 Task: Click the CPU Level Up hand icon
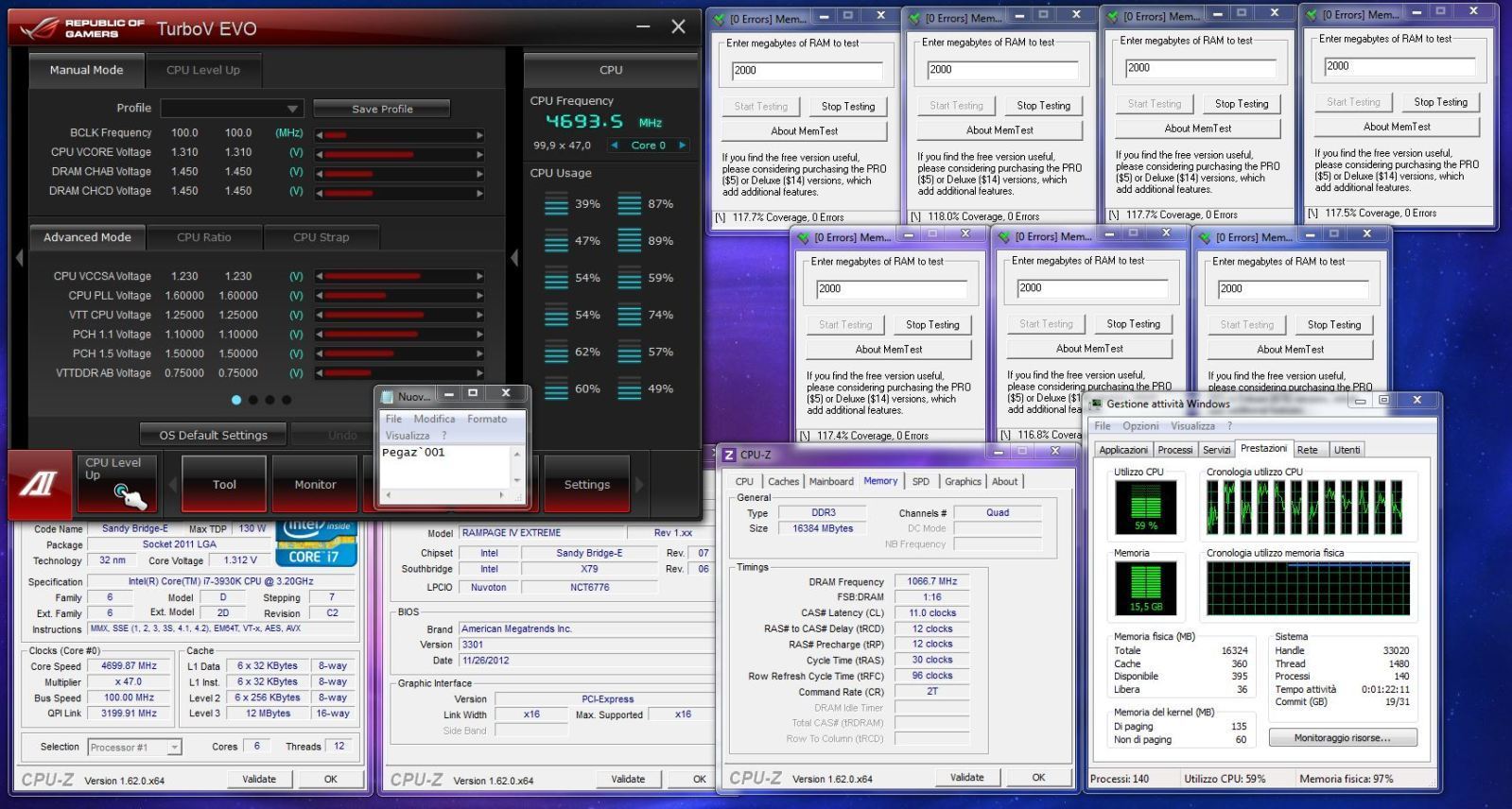[x=129, y=494]
